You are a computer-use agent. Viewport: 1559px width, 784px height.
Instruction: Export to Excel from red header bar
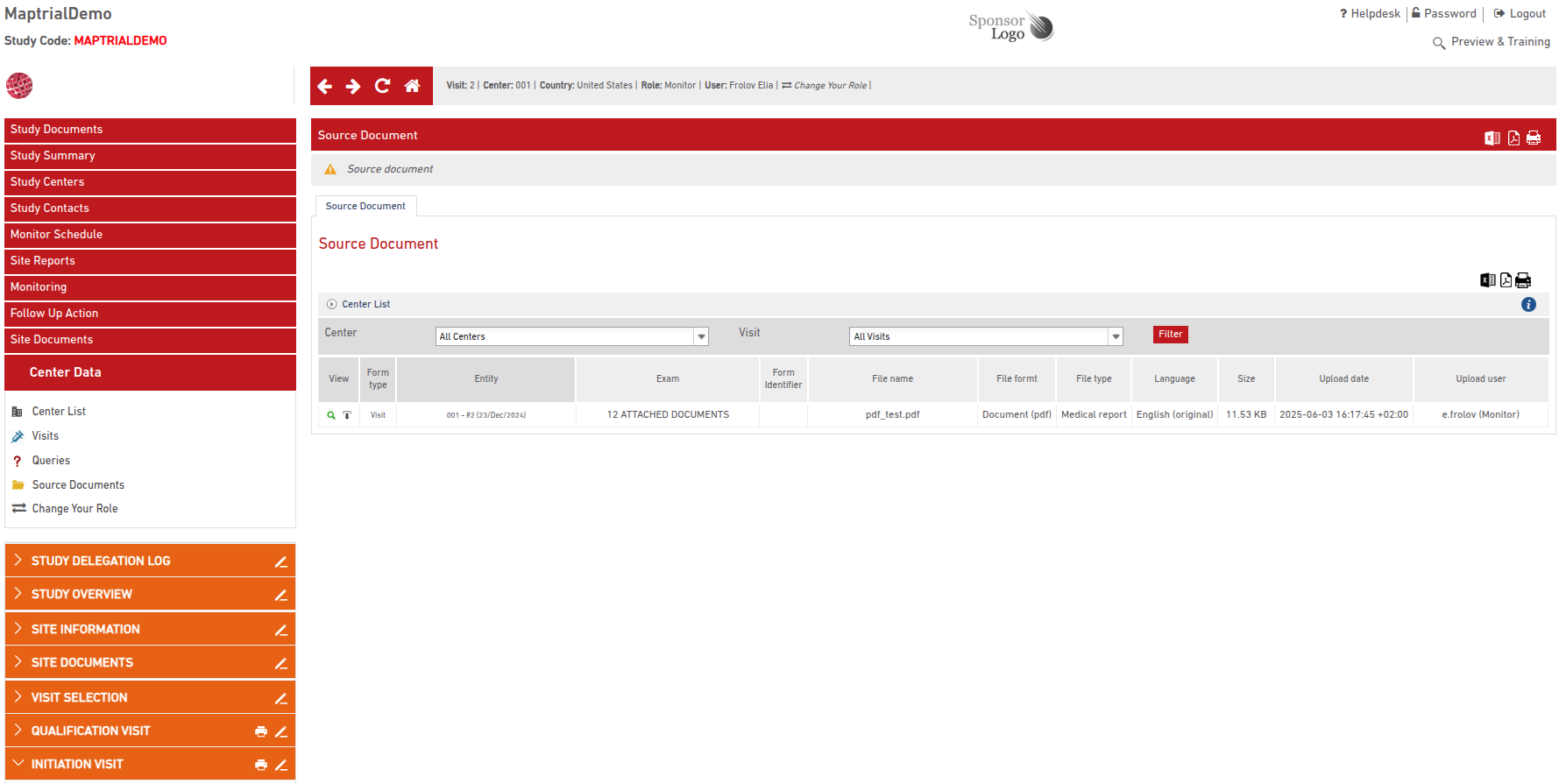1492,138
